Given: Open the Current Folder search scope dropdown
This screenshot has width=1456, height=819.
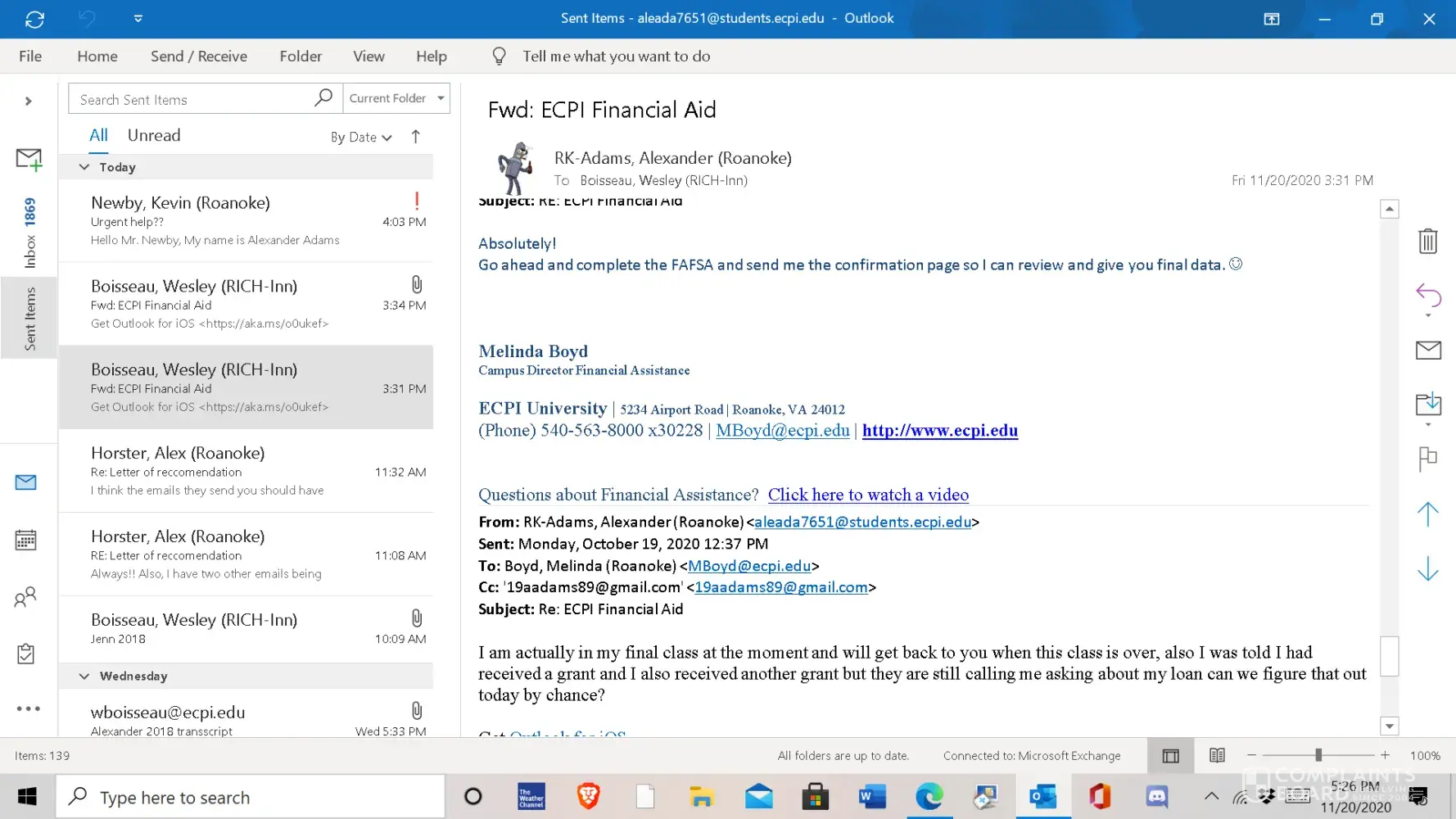Looking at the screenshot, I should 396,98.
